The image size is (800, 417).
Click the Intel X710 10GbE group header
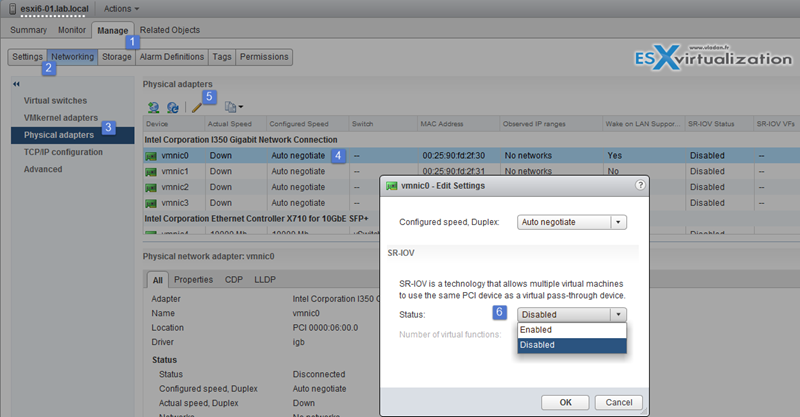coord(256,219)
